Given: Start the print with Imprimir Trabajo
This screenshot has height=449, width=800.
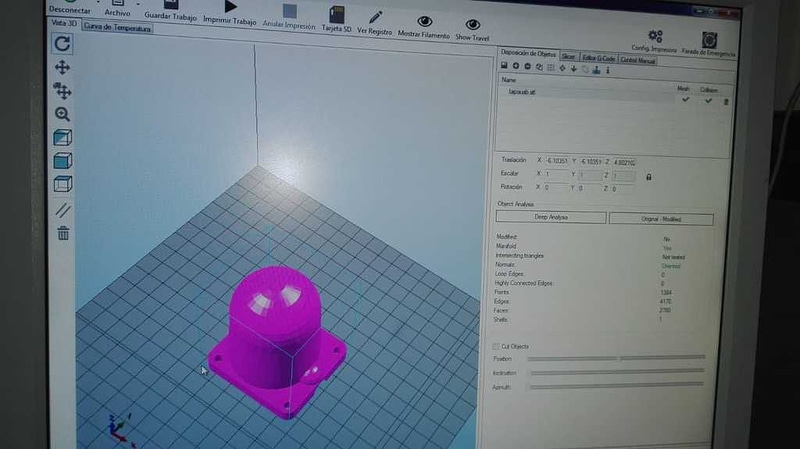Looking at the screenshot, I should 230,13.
